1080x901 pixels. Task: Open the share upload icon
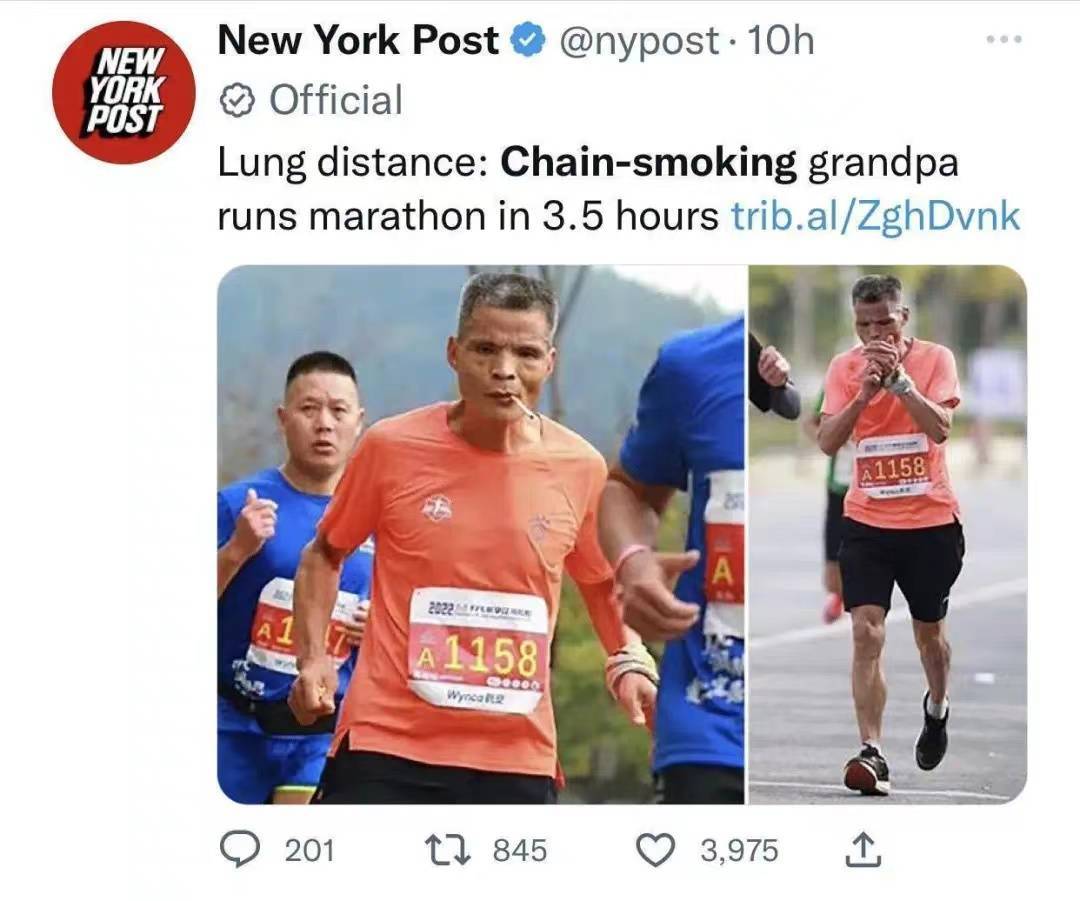pos(863,849)
